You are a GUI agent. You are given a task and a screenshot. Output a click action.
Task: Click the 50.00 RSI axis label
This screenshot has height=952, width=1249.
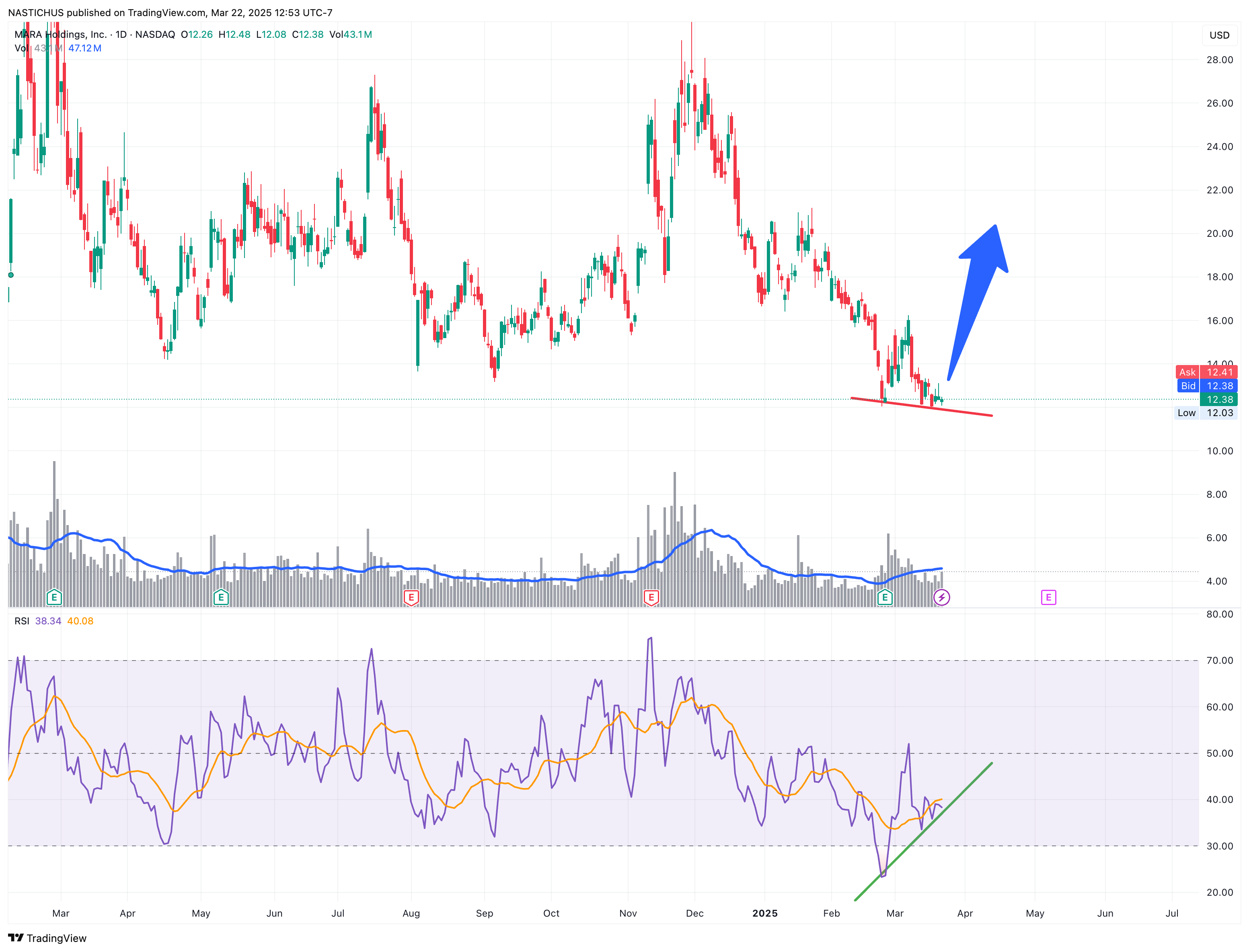pyautogui.click(x=1220, y=753)
